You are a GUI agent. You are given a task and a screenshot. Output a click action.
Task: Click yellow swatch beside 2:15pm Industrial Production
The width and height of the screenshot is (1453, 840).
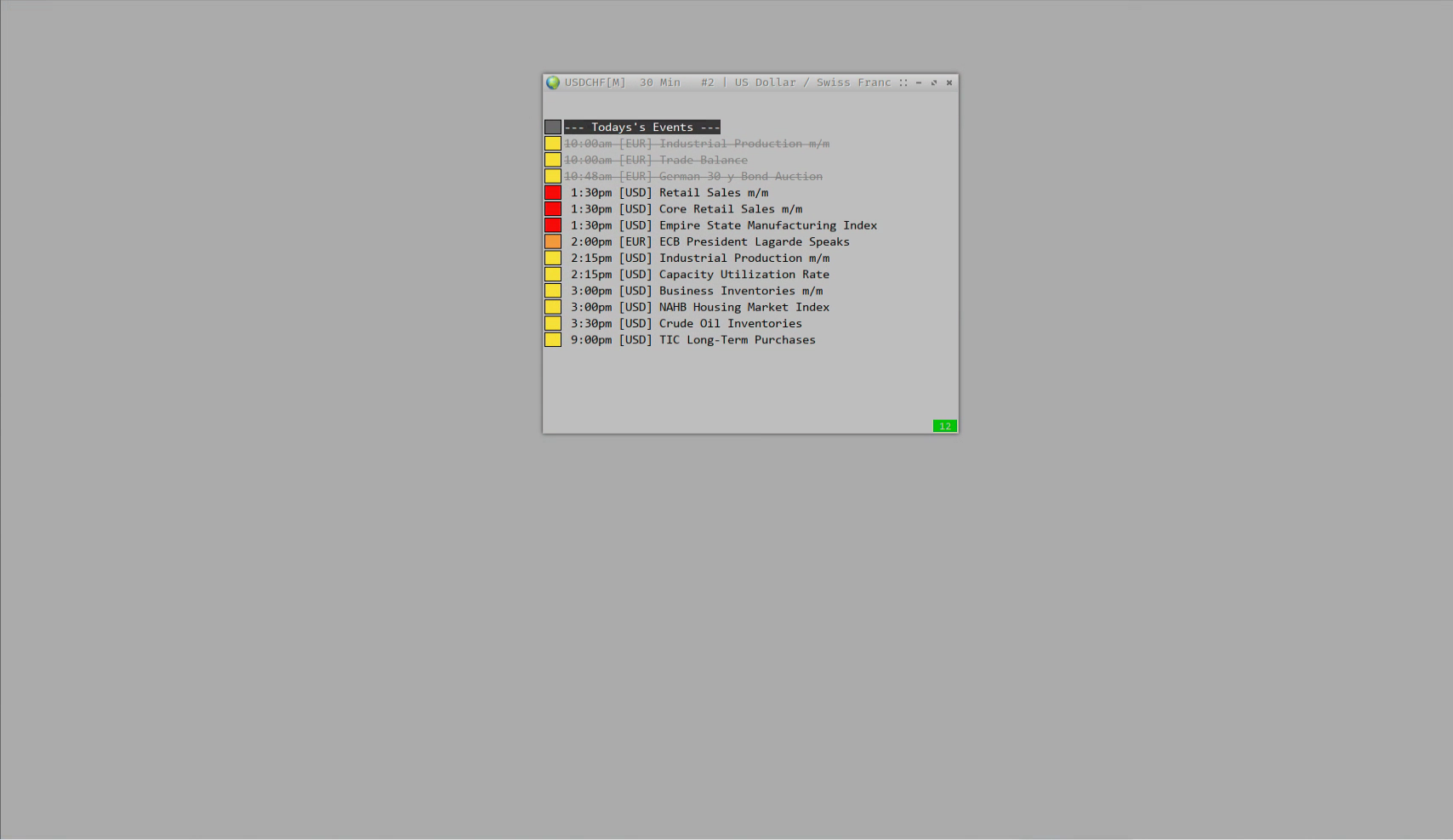[553, 258]
